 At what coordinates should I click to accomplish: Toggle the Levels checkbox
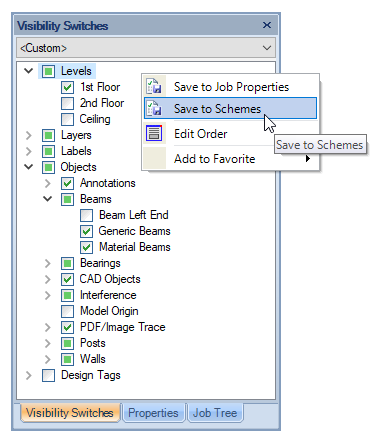(x=48, y=71)
